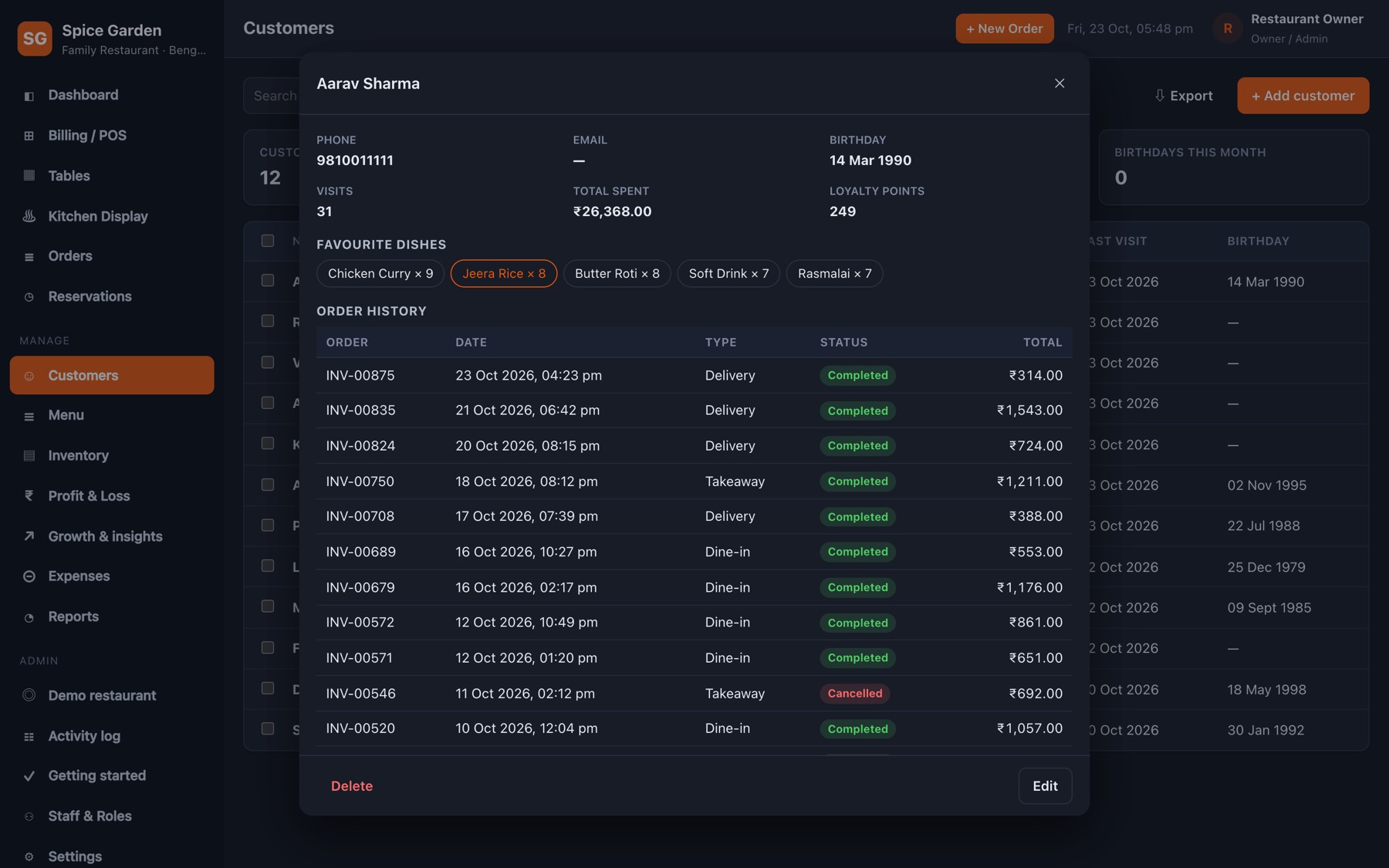Viewport: 1389px width, 868px height.
Task: Click the Demo restaurant circle icon
Action: (29, 695)
